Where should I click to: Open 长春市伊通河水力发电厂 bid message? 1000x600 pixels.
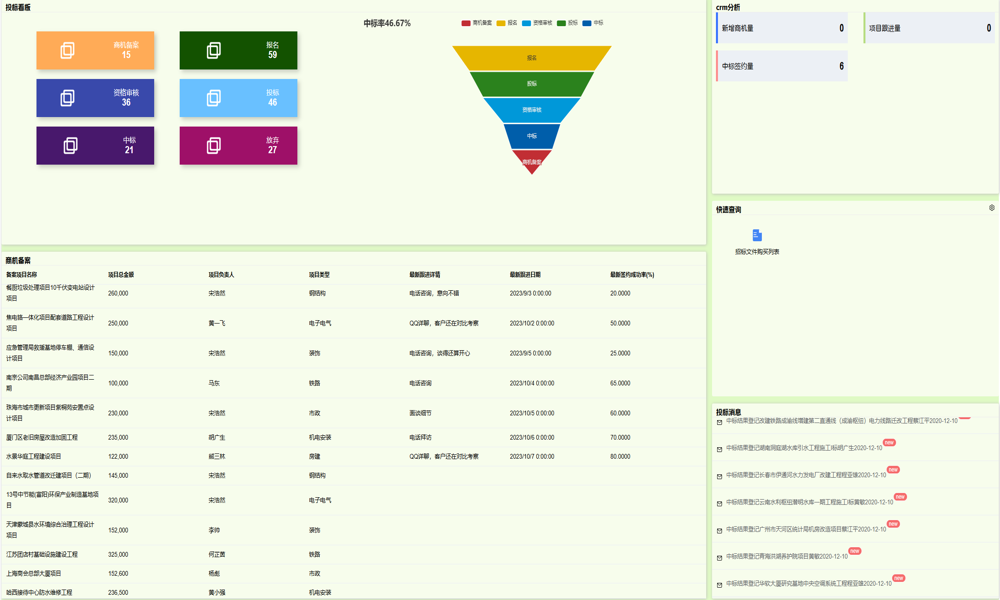806,476
